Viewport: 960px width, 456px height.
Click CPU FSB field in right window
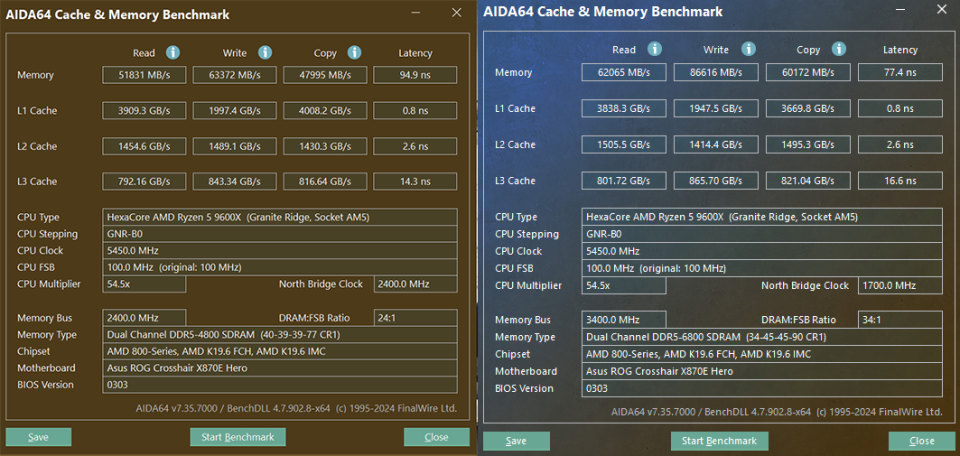pos(762,268)
